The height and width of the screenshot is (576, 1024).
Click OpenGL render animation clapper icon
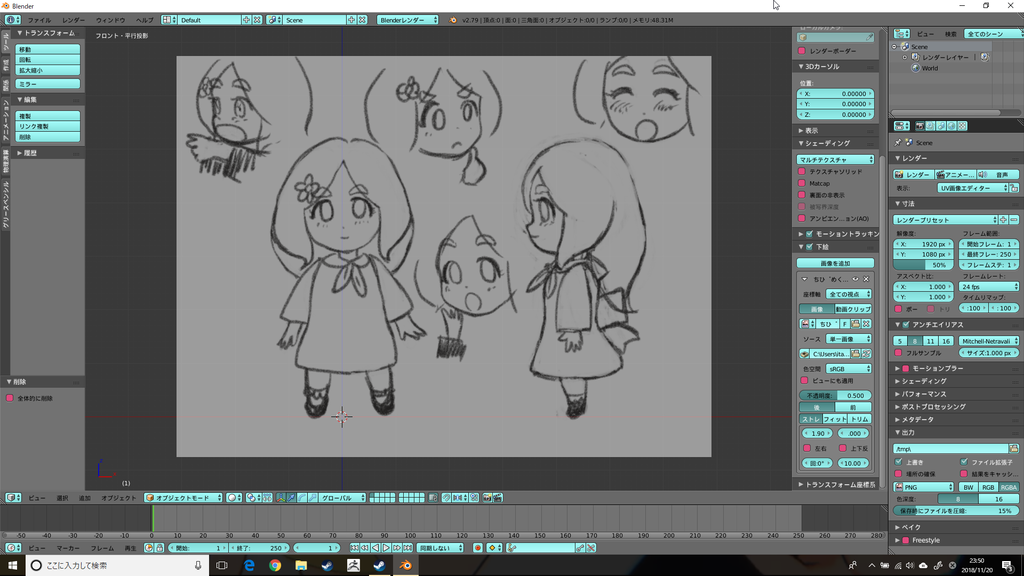point(498,498)
